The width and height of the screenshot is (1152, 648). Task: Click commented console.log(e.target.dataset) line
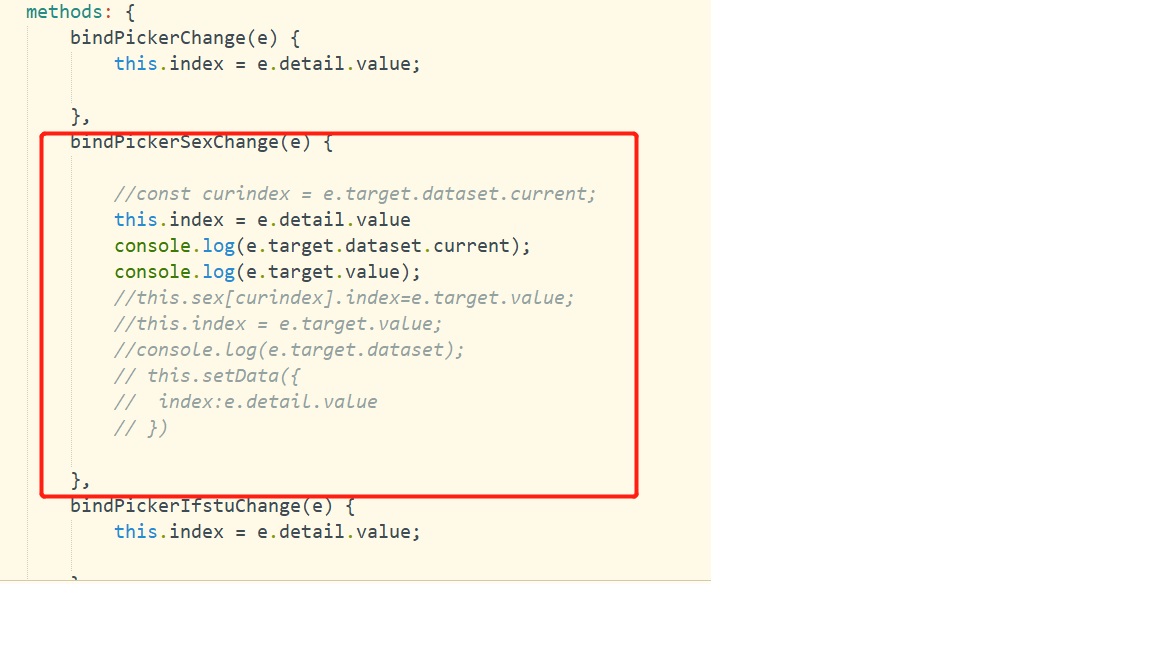tap(289, 350)
